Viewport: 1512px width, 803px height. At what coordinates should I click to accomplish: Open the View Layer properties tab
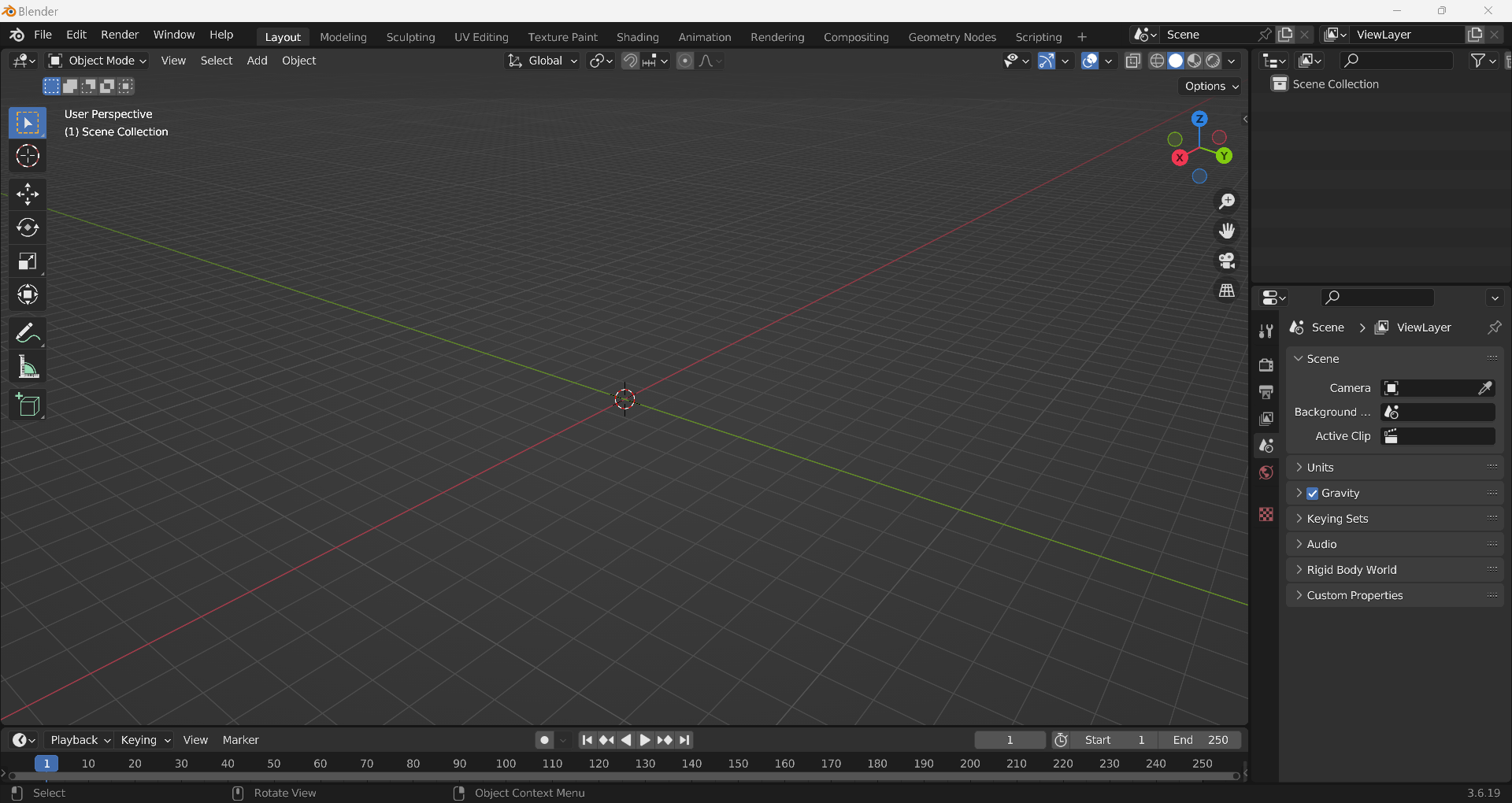1266,419
